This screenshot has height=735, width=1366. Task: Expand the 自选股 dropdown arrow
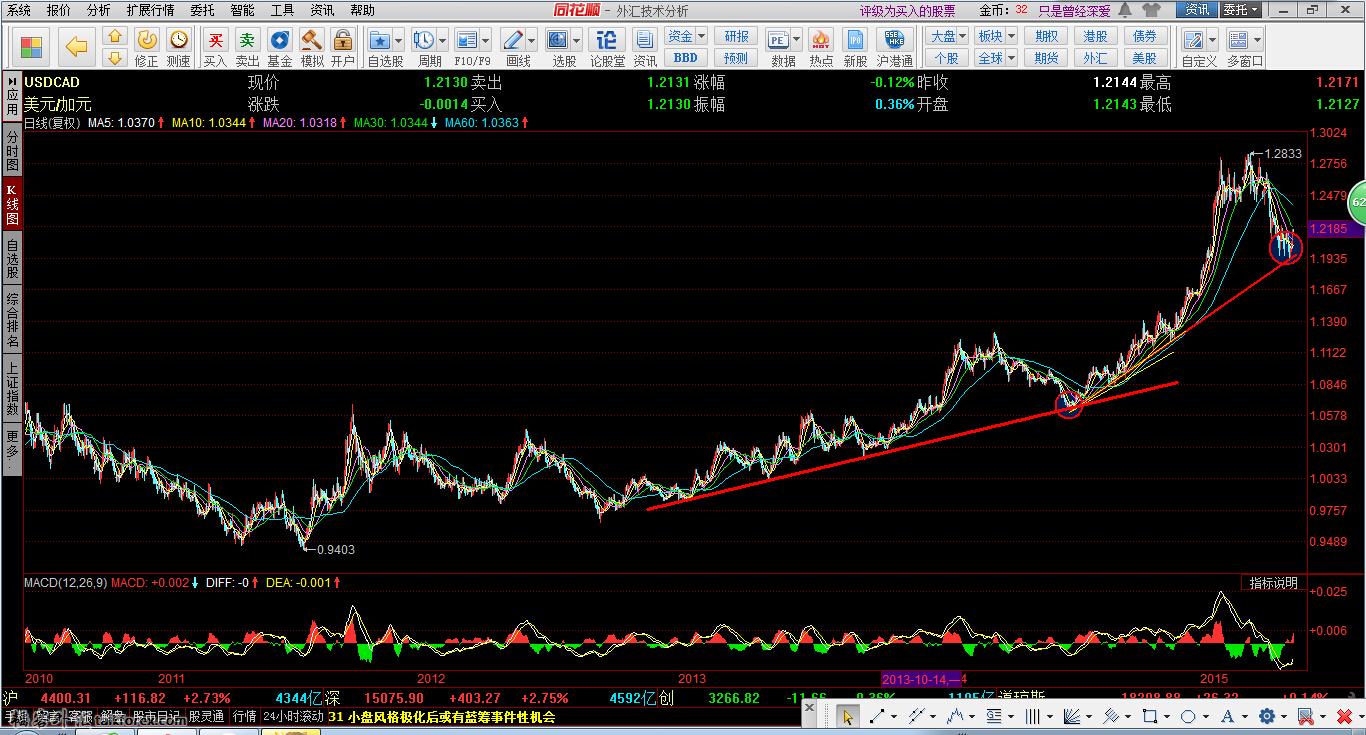399,40
